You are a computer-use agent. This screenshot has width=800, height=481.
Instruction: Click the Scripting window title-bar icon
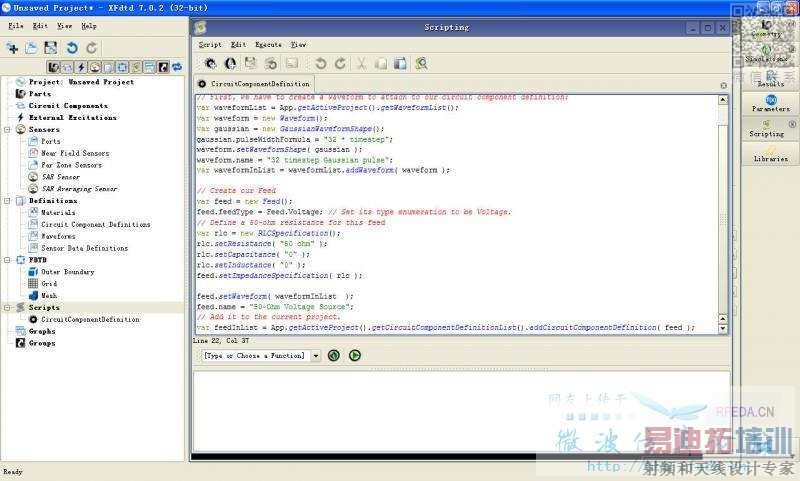(x=201, y=28)
